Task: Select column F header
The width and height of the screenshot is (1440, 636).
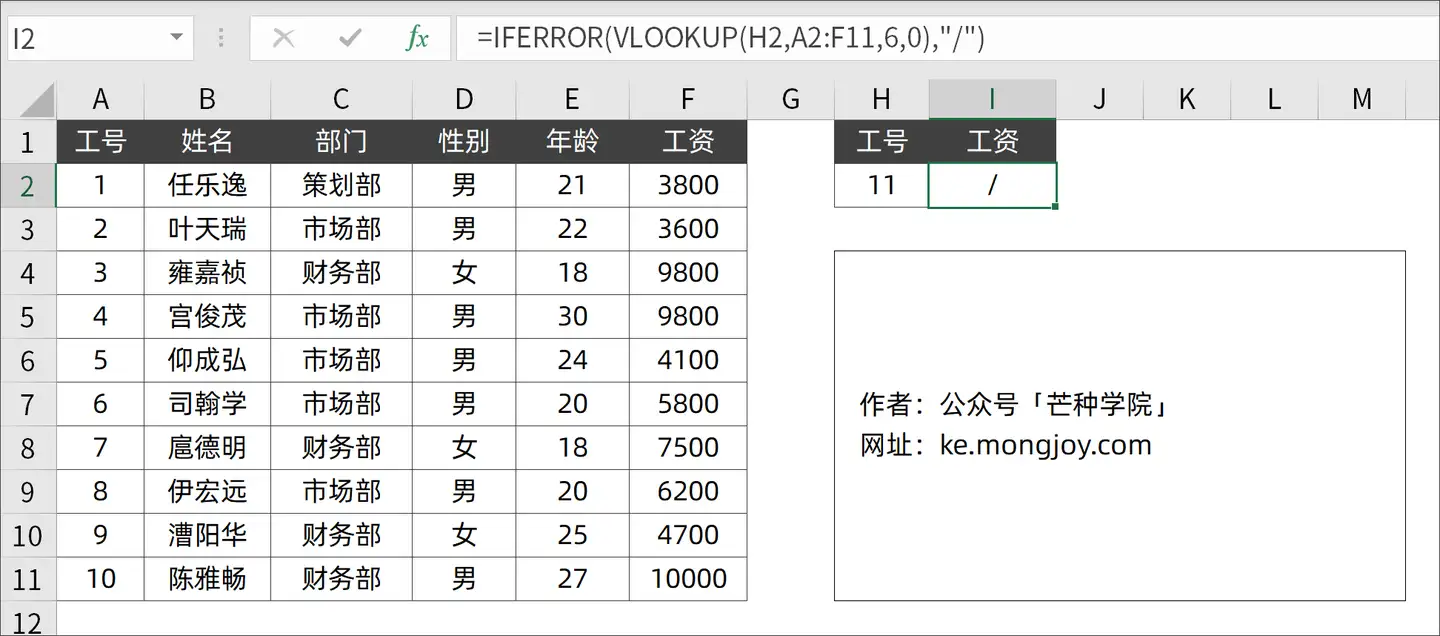Action: pyautogui.click(x=688, y=99)
